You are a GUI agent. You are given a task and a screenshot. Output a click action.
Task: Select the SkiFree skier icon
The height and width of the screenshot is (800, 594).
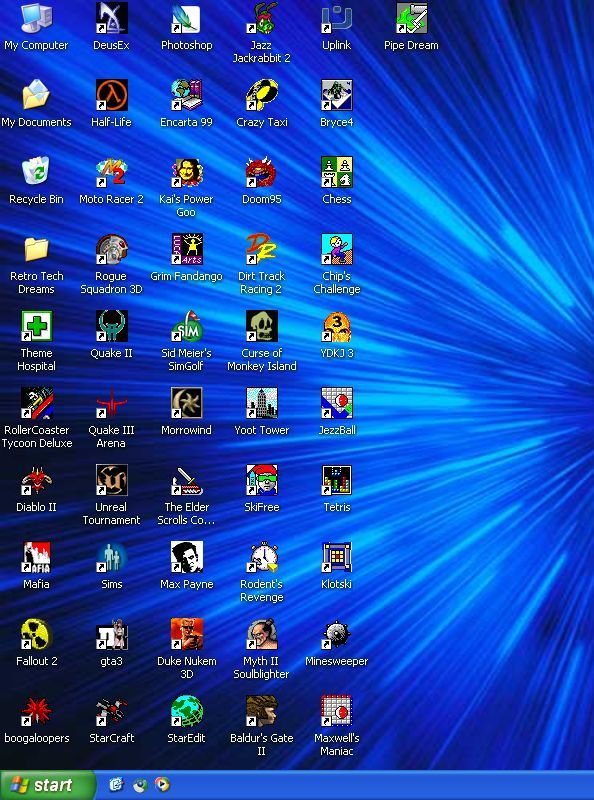(261, 481)
